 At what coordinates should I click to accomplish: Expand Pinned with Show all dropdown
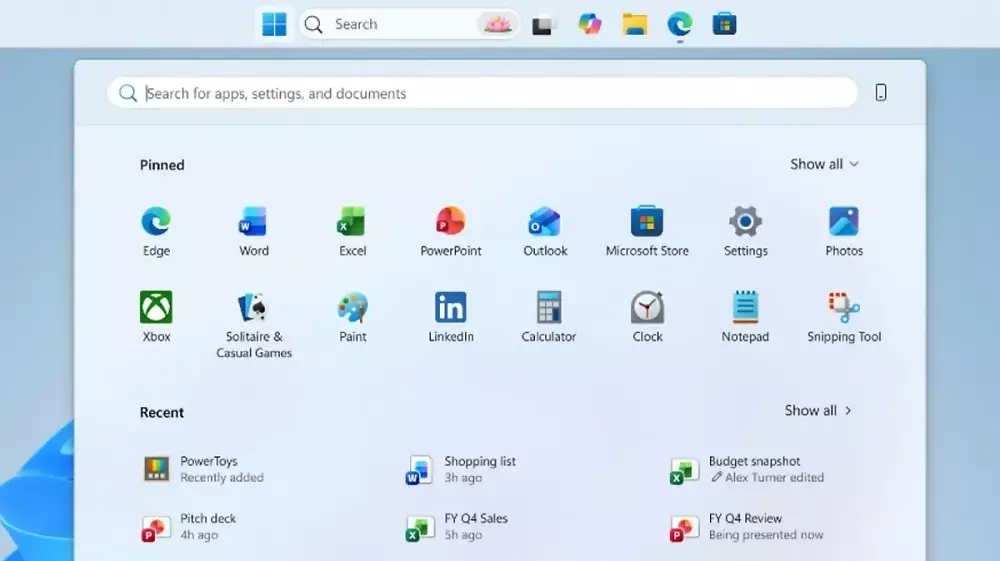point(824,164)
